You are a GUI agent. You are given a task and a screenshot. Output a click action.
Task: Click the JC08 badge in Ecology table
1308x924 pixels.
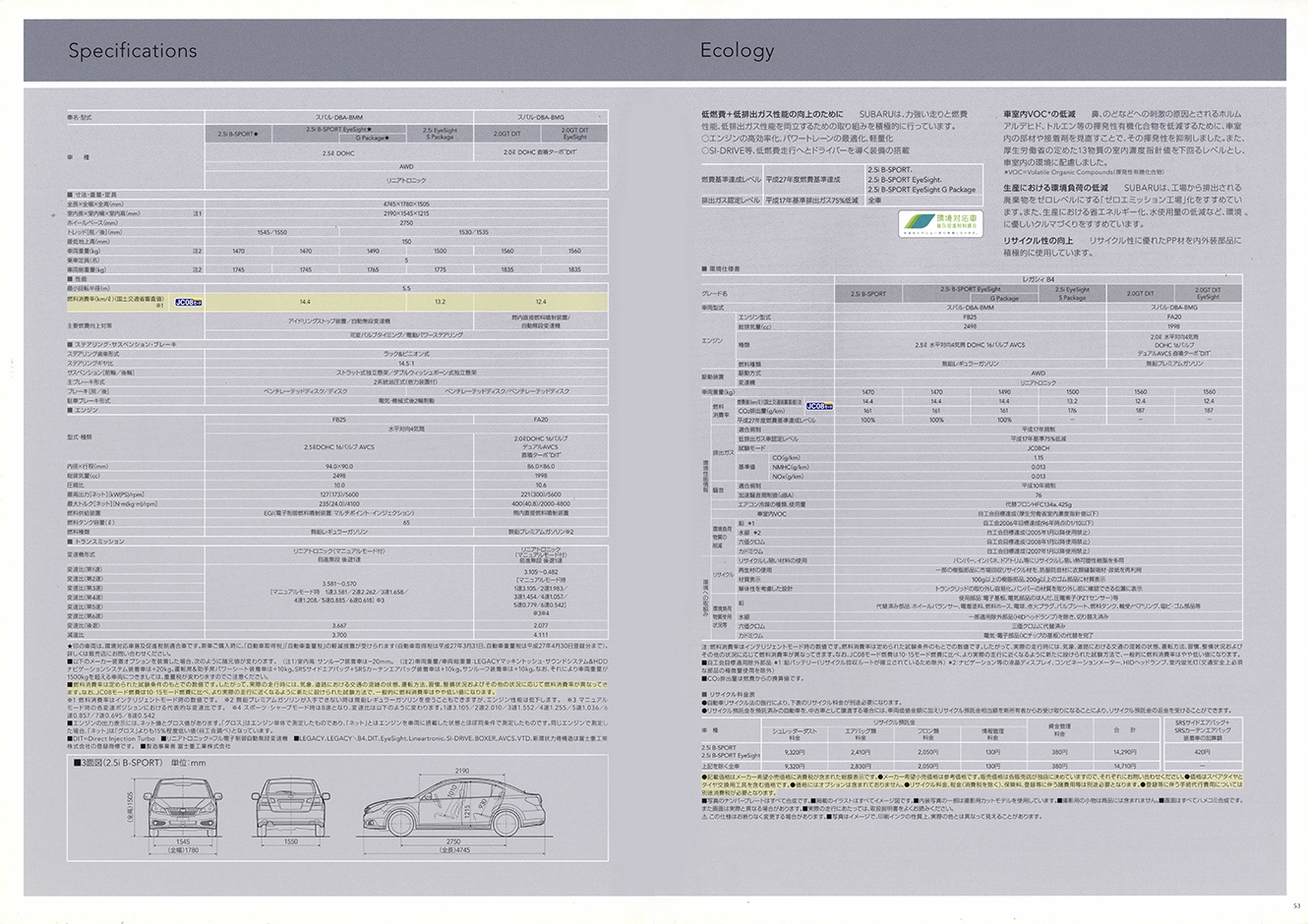818,404
